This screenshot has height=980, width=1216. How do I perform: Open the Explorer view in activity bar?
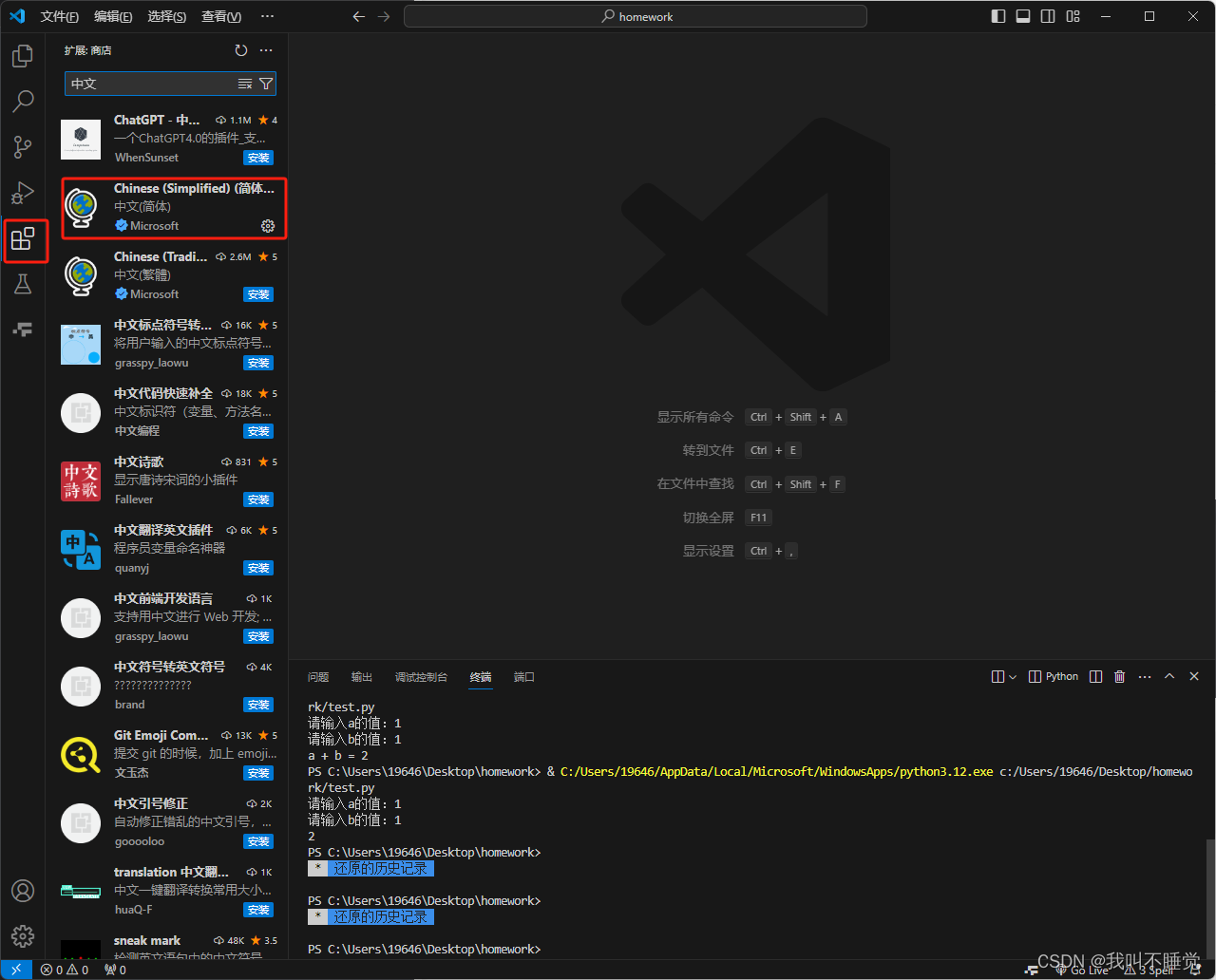point(23,55)
